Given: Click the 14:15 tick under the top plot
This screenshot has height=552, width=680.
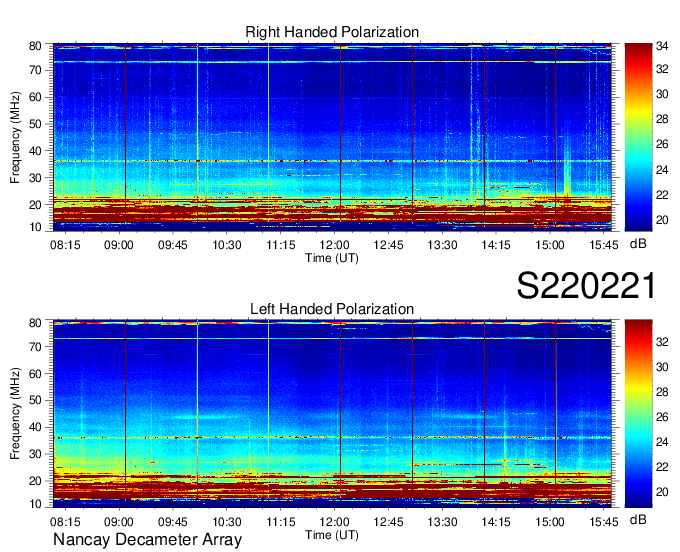Looking at the screenshot, I should coord(496,245).
